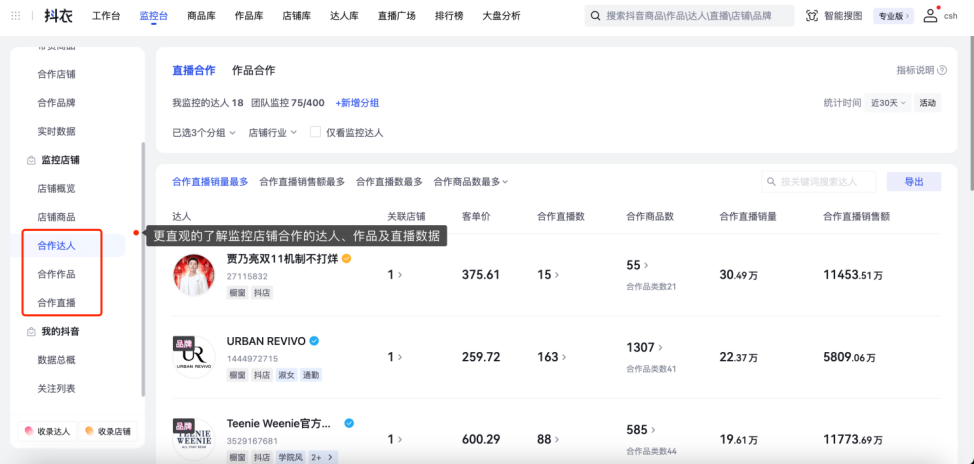This screenshot has width=974, height=464.
Task: Click the 导出 export button
Action: 914,182
